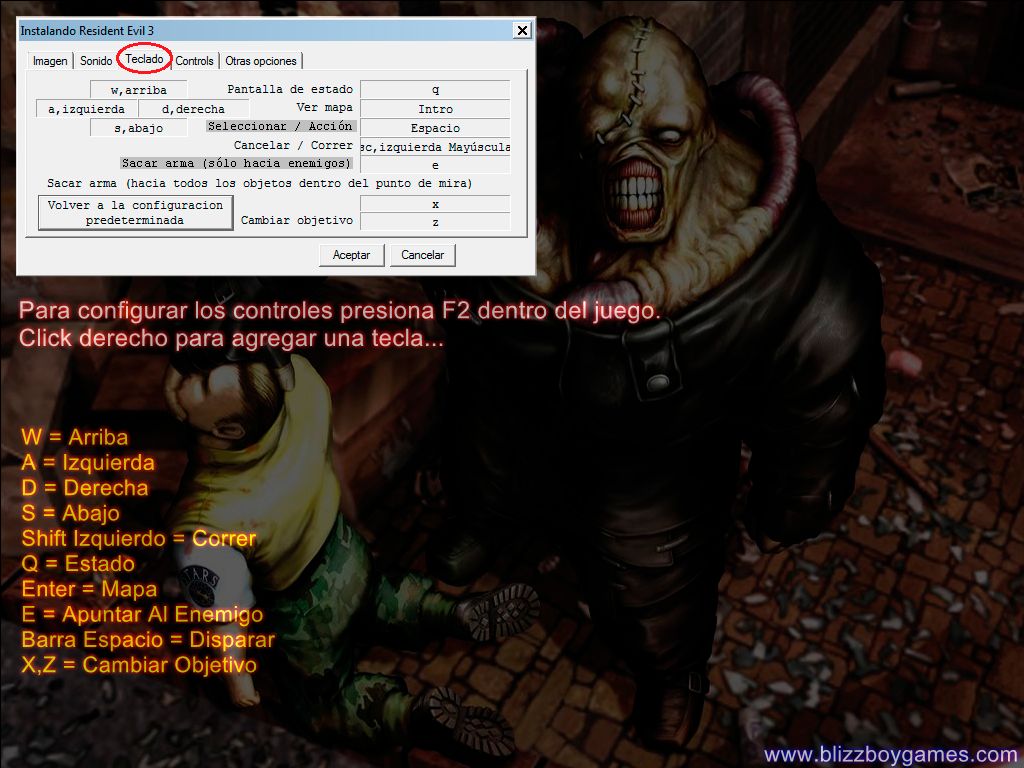This screenshot has width=1024, height=768.
Task: Select the 'a,izquierda' key field
Action: click(x=86, y=109)
